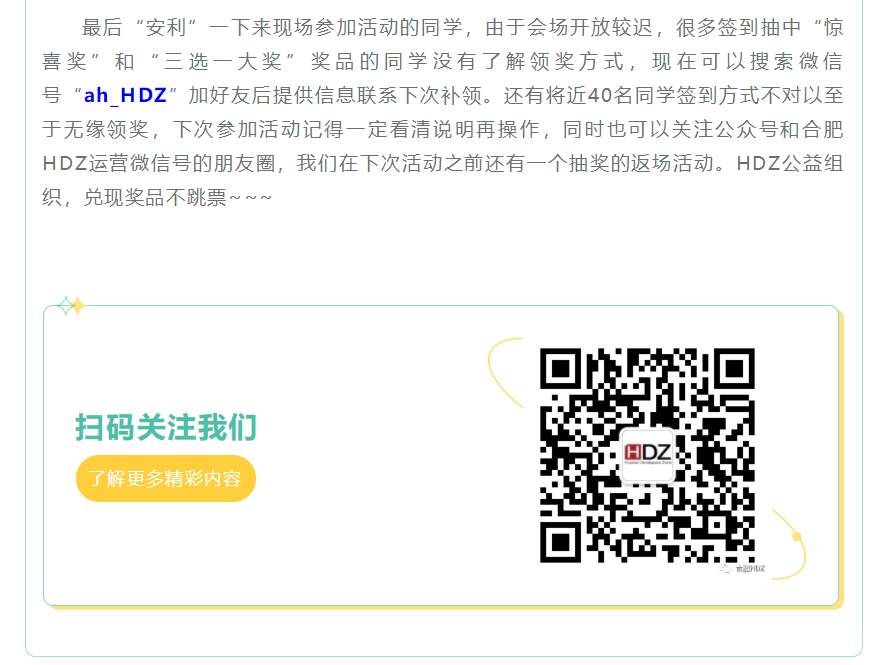The image size is (887, 665).
Task: Click the phrase 兑现奖品不跳票 in last line
Action: click(155, 197)
